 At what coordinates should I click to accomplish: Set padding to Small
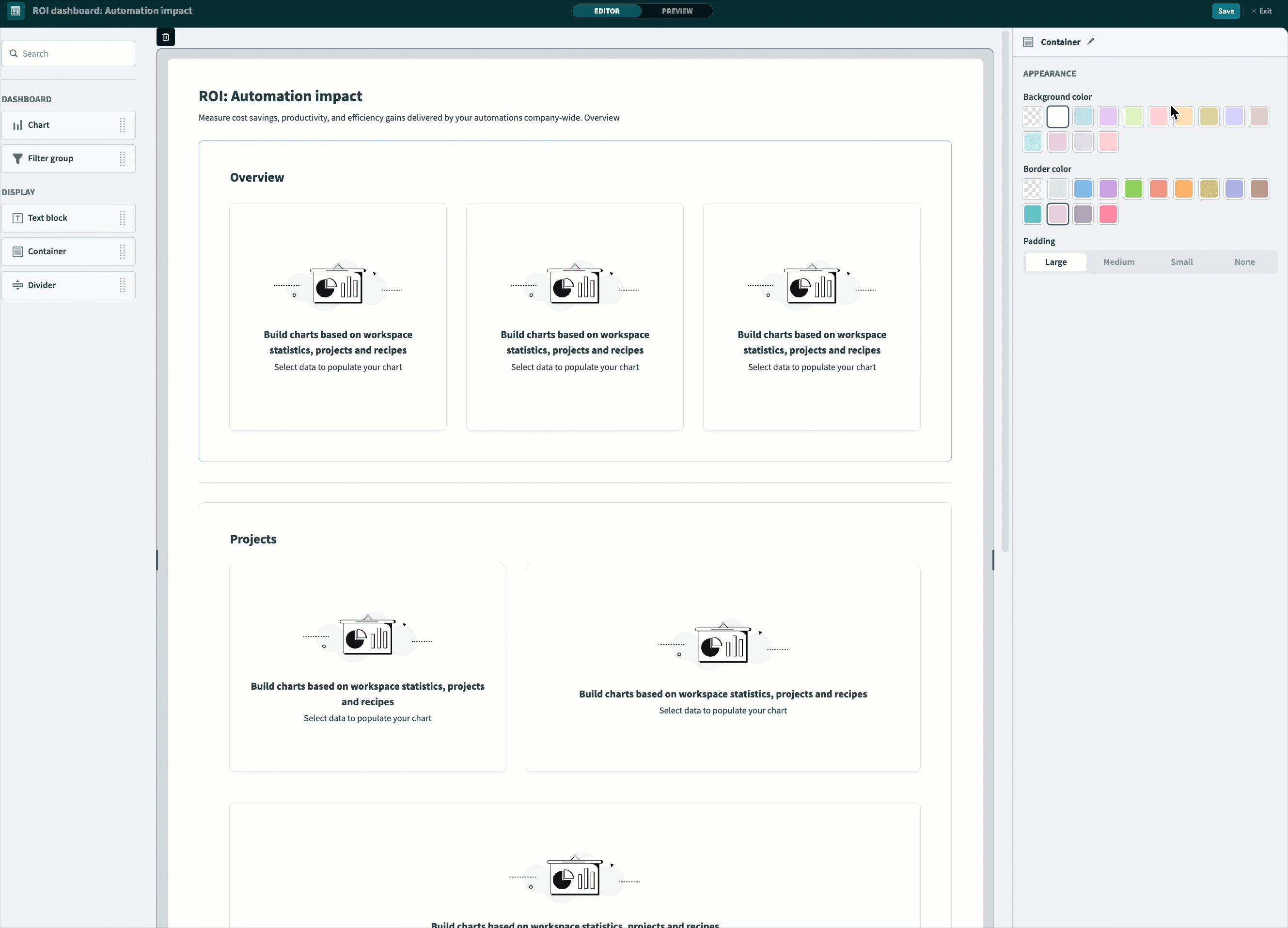click(1181, 262)
